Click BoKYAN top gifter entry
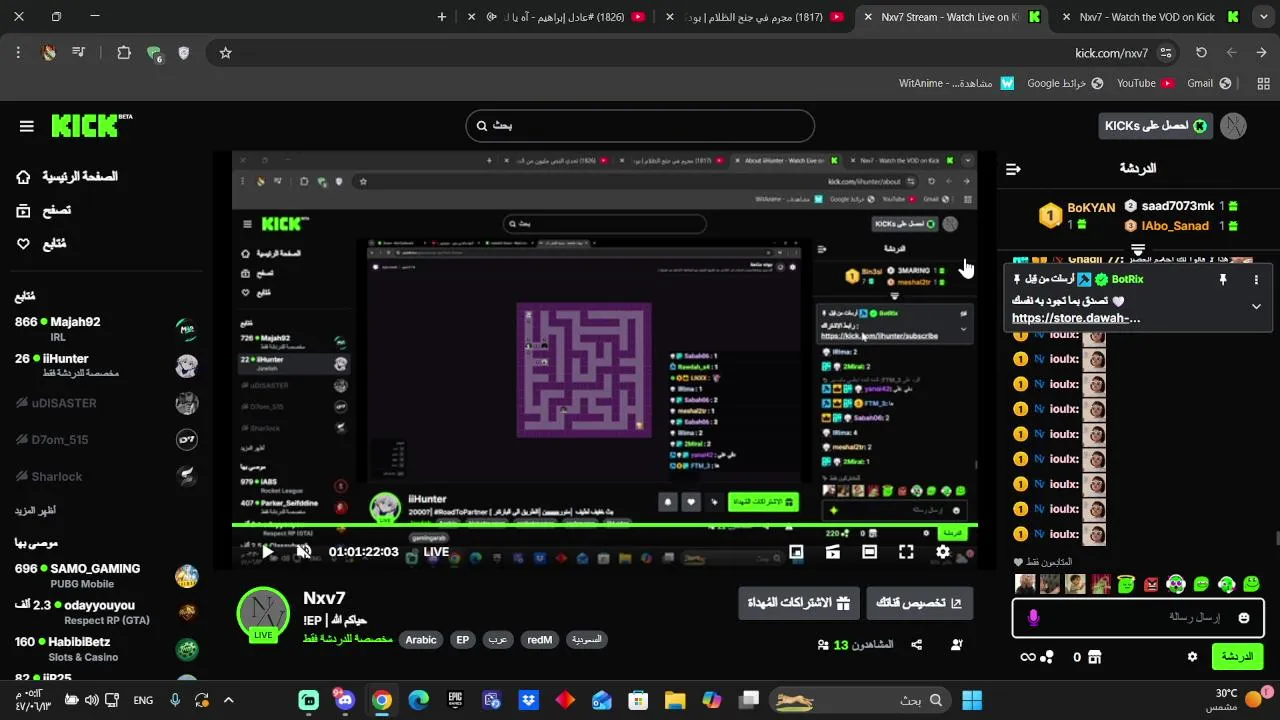1280x720 pixels. [x=1078, y=215]
